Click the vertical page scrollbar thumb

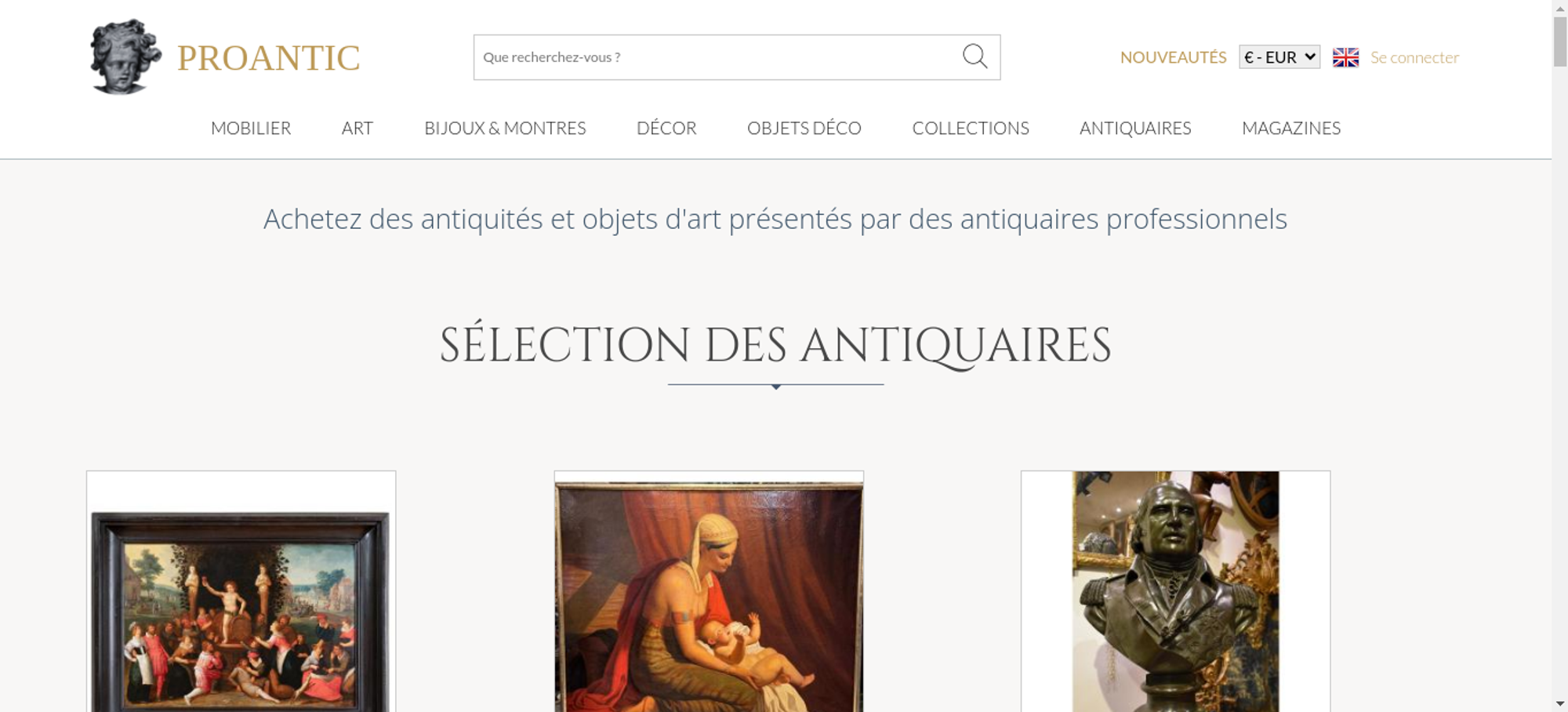point(1560,41)
